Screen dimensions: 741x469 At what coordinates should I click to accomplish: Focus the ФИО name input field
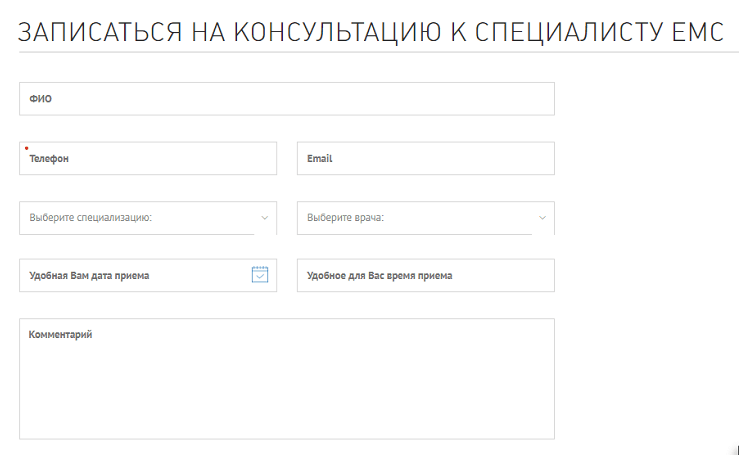click(286, 99)
